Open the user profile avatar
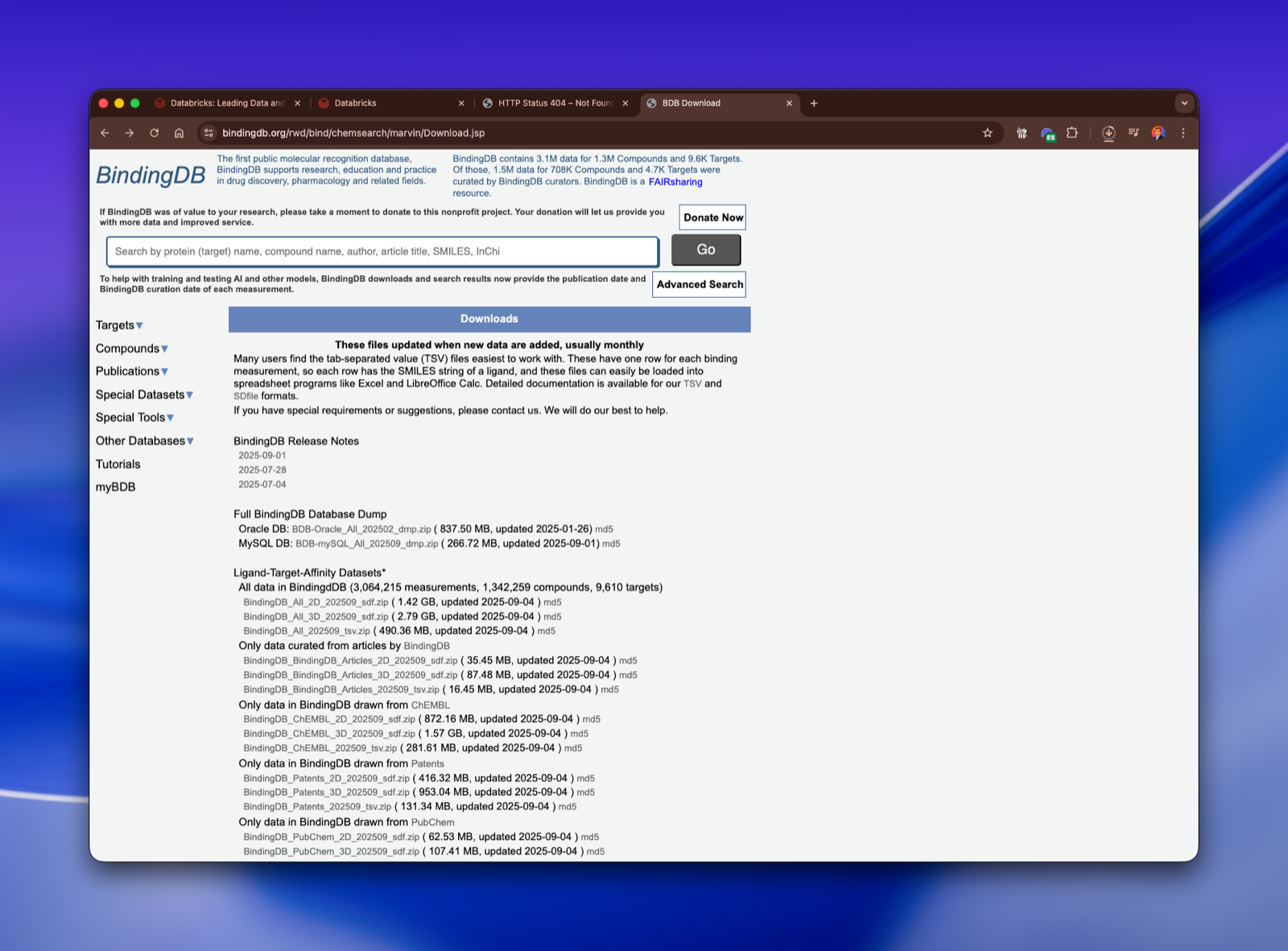The width and height of the screenshot is (1288, 951). click(1158, 133)
